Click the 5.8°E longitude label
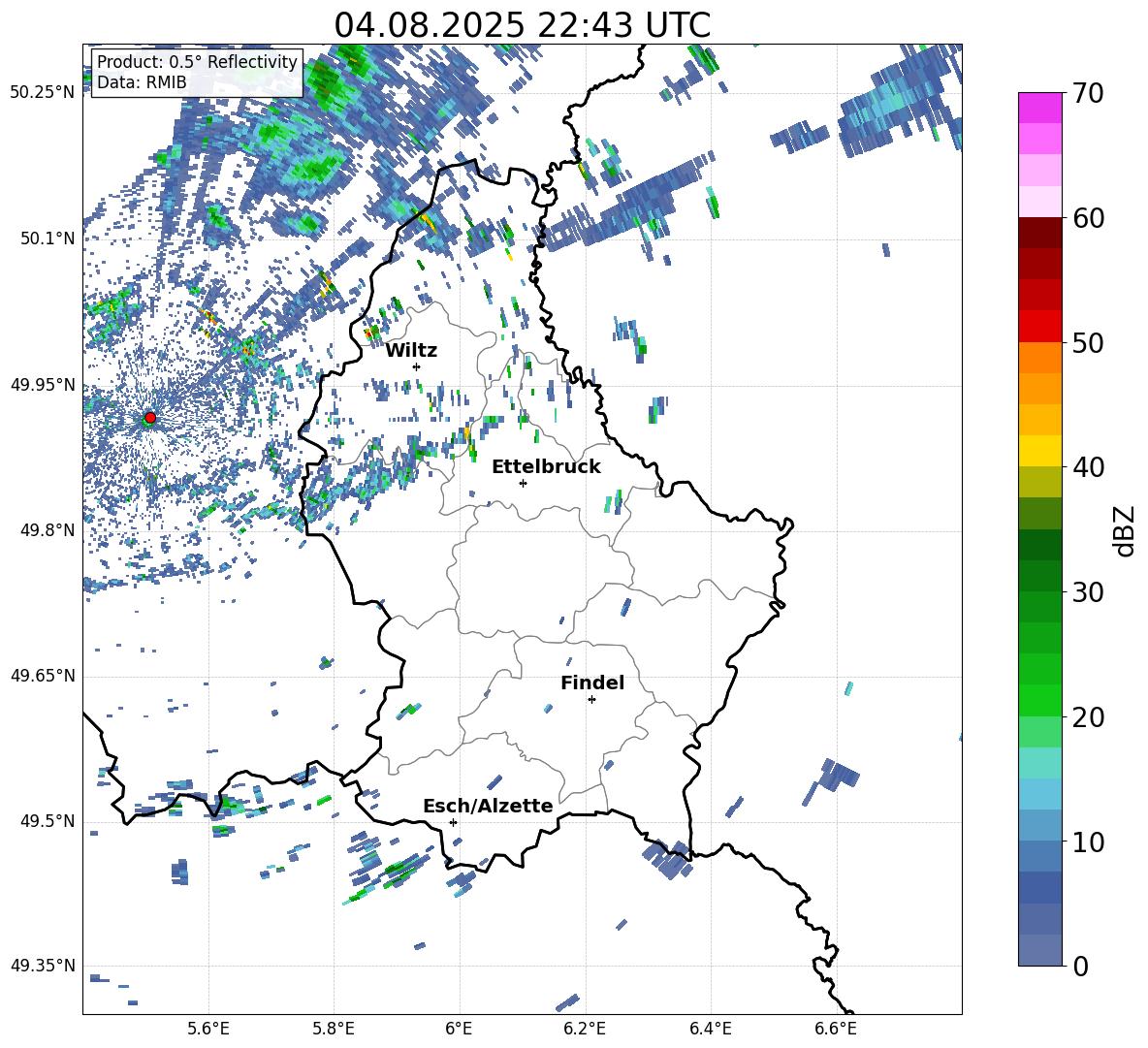This screenshot has width=1148, height=1048. (334, 1029)
